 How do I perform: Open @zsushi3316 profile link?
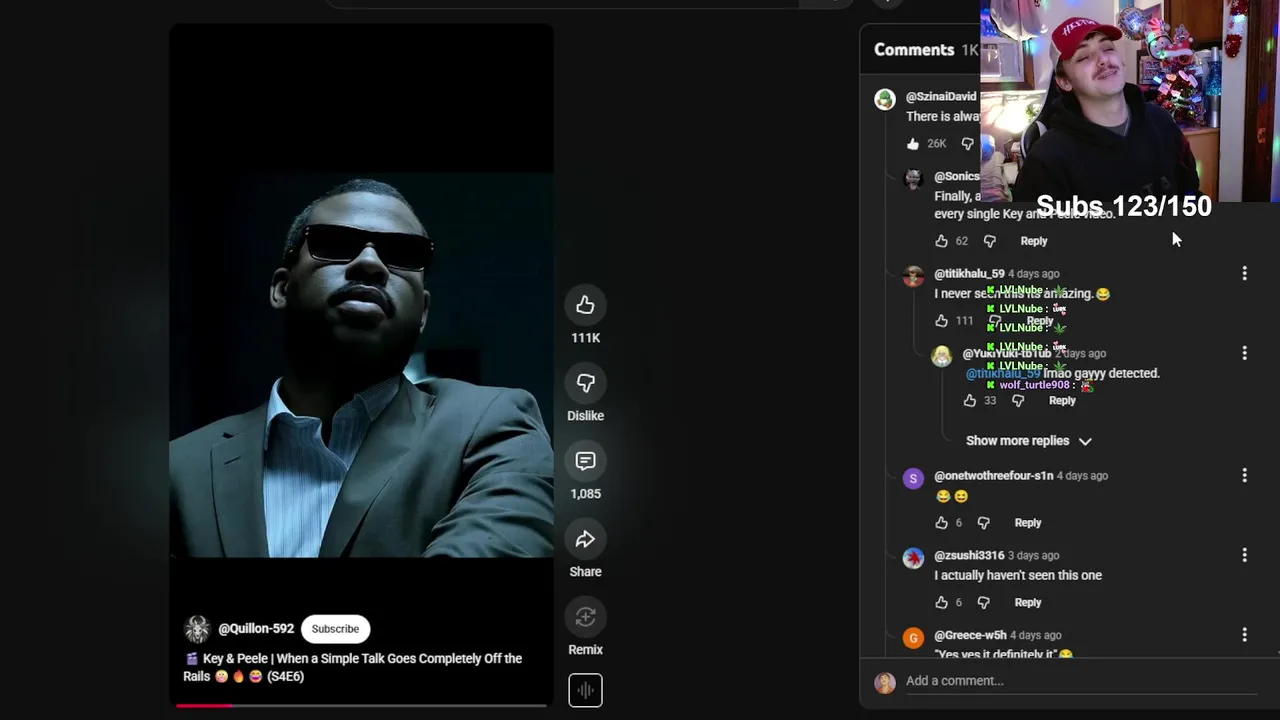pyautogui.click(x=969, y=556)
